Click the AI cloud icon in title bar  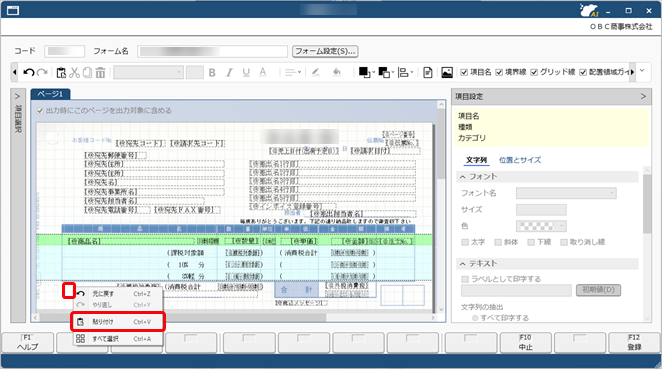coord(589,10)
